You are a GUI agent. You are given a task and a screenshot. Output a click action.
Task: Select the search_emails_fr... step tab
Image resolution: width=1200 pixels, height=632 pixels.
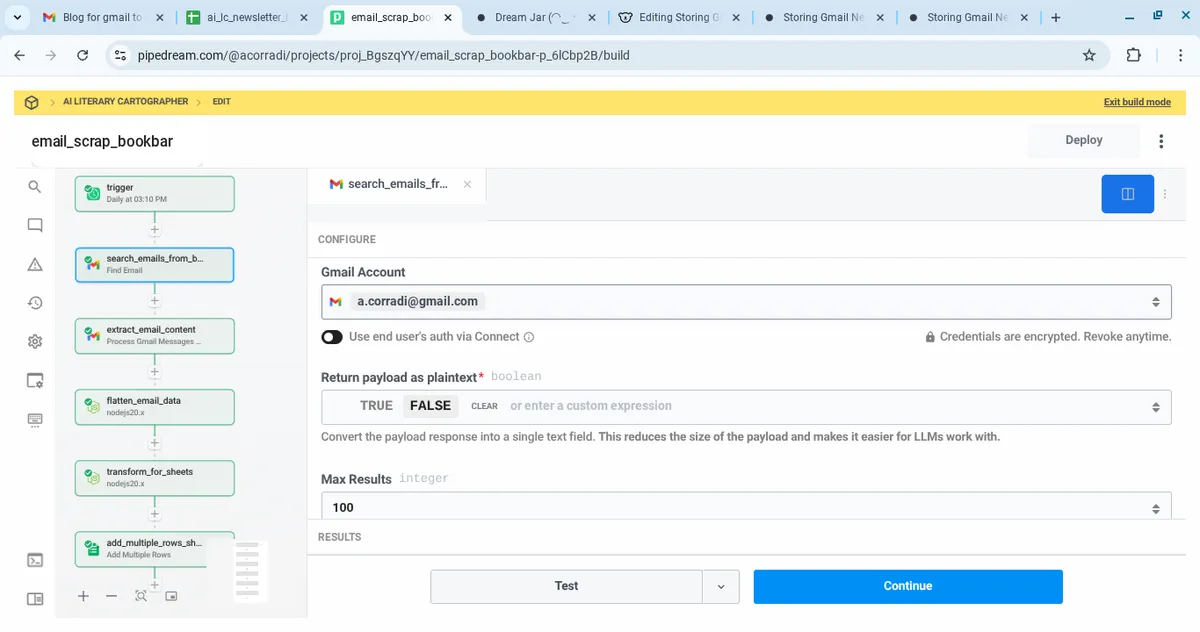click(x=396, y=184)
